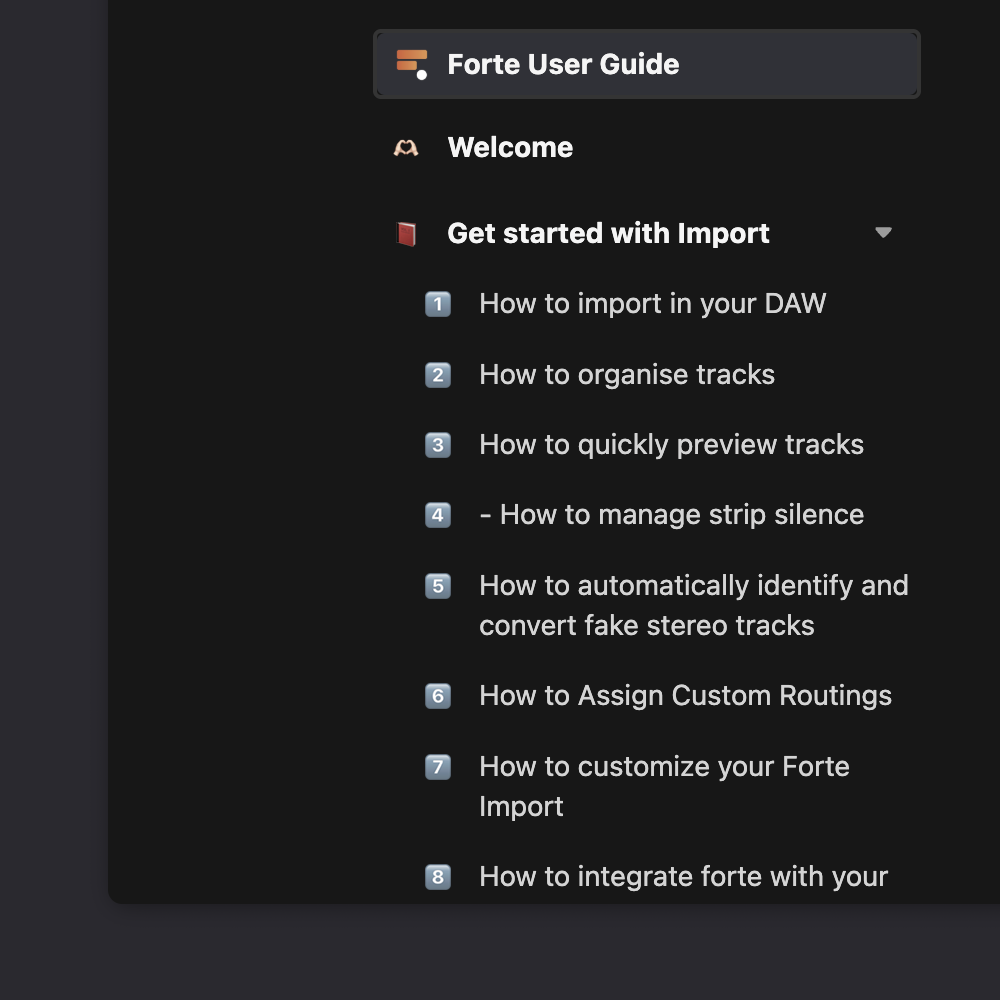This screenshot has width=1000, height=1000.
Task: Open Get started with Import section
Action: [x=608, y=233]
